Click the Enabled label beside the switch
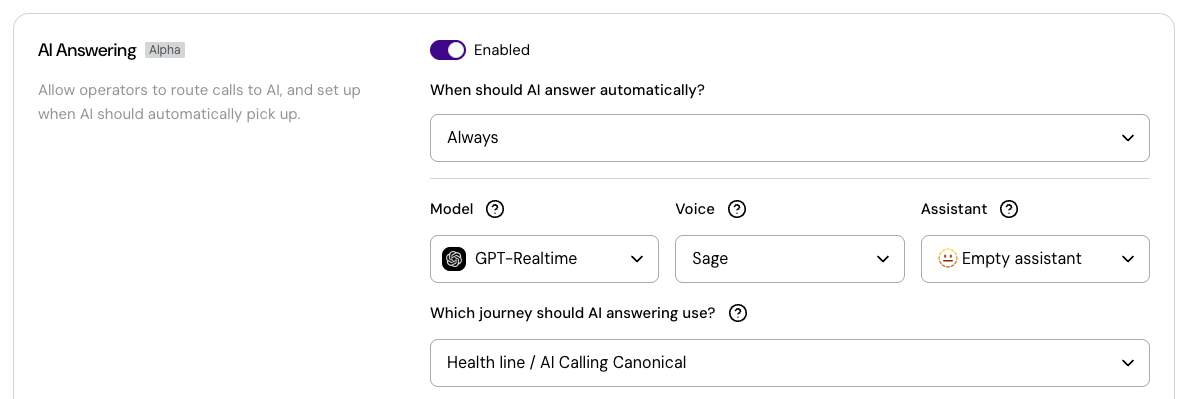Image resolution: width=1190 pixels, height=399 pixels. 502,50
